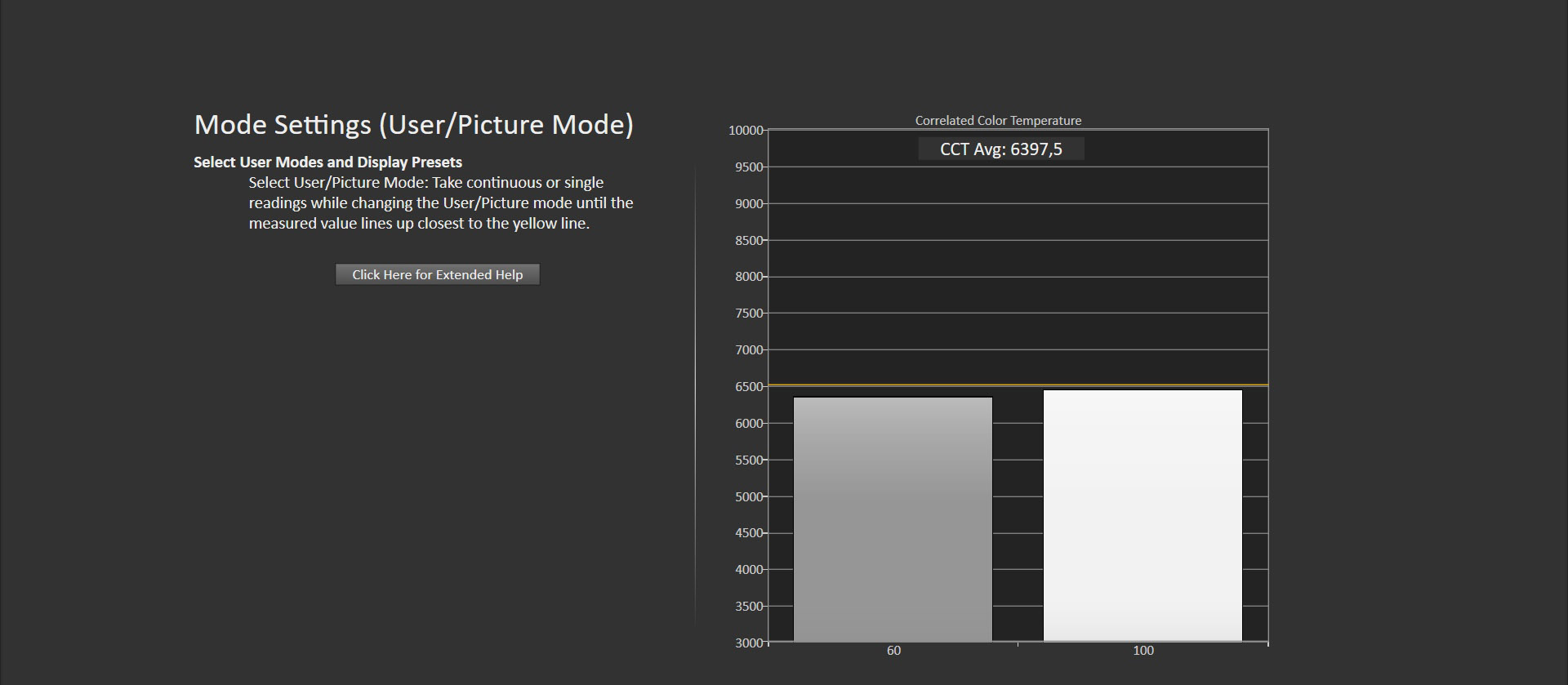Click the 7500 value on y-axis
The image size is (1568, 685).
(x=749, y=314)
